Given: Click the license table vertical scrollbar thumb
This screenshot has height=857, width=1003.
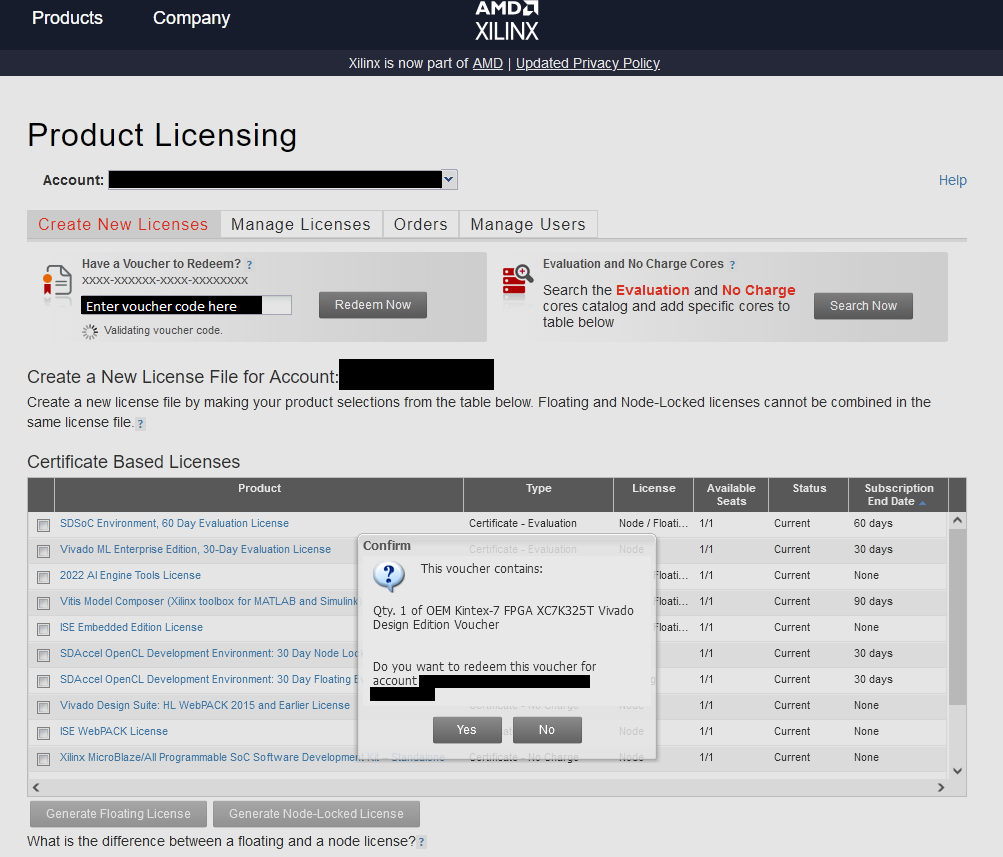Looking at the screenshot, I should coord(957,617).
